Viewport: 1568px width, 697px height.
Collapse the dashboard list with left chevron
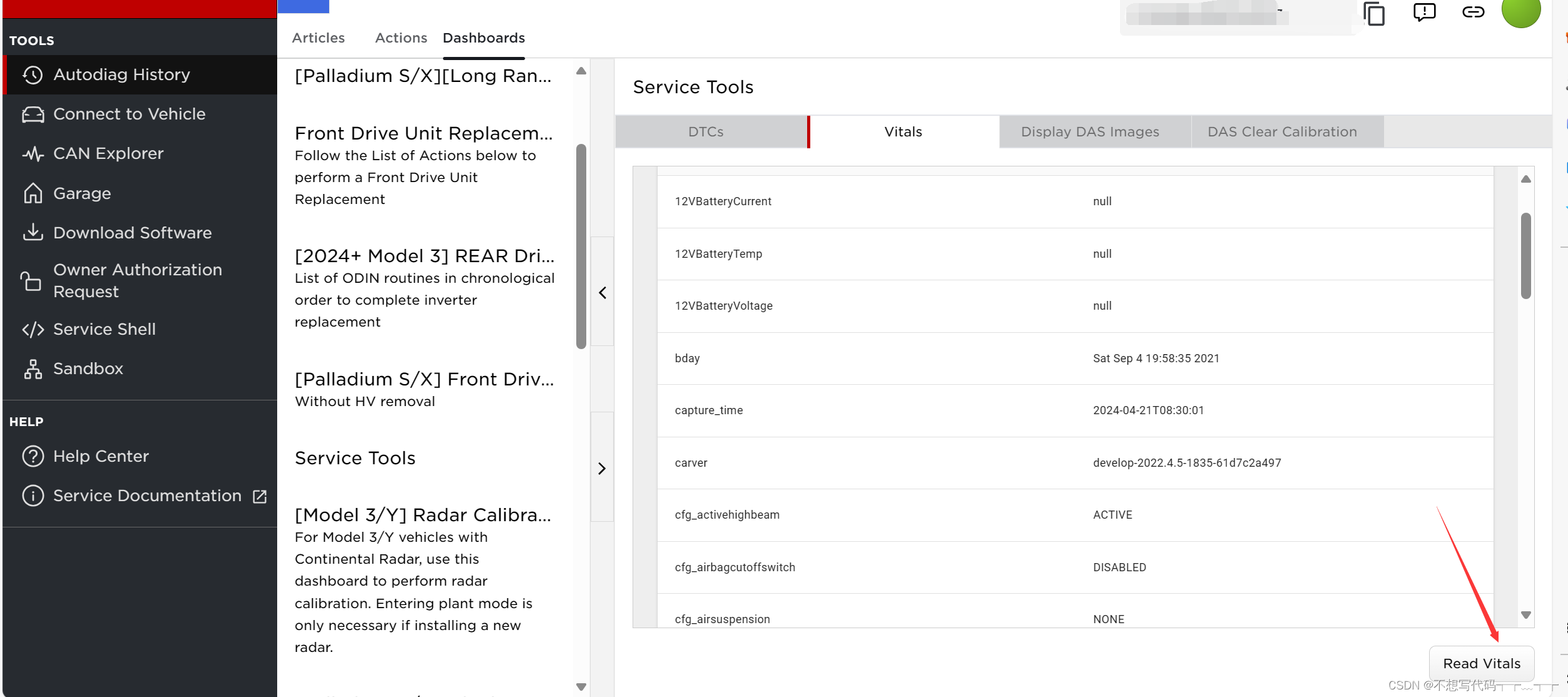(x=602, y=292)
